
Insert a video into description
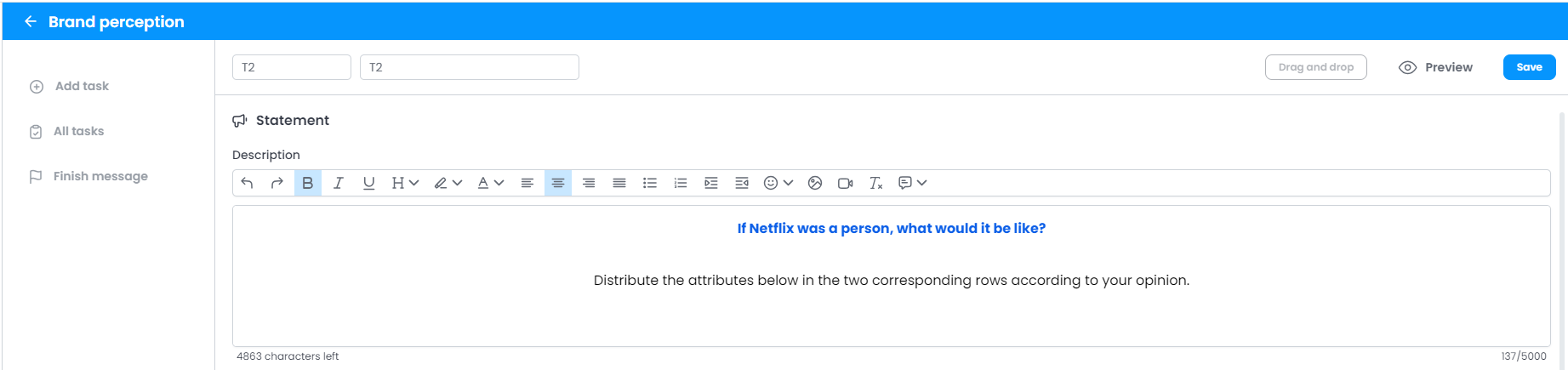(x=846, y=183)
